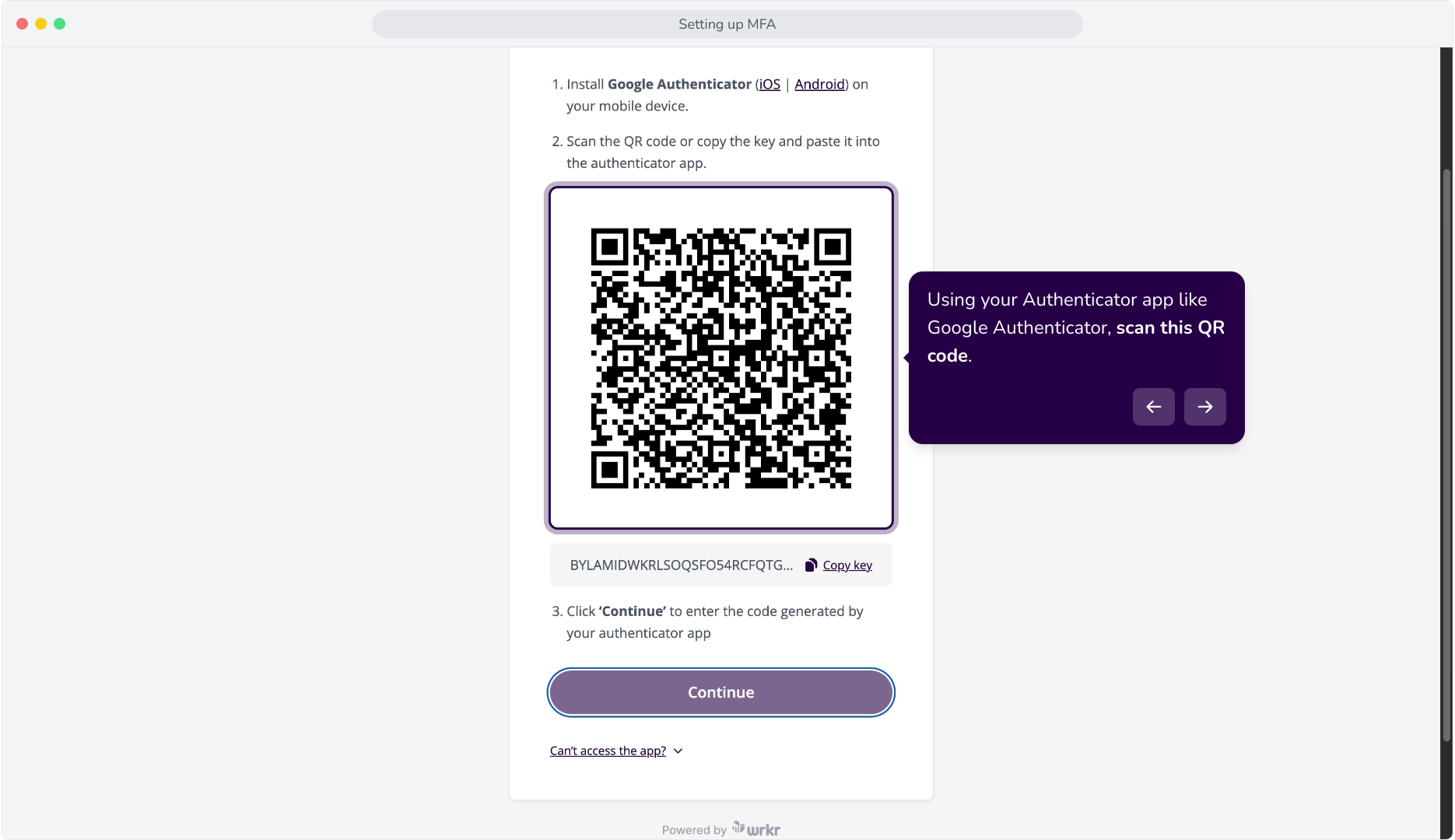Screen dimensions: 1455x840
Task: Expand the Can't access the app? section
Action: [x=608, y=751]
